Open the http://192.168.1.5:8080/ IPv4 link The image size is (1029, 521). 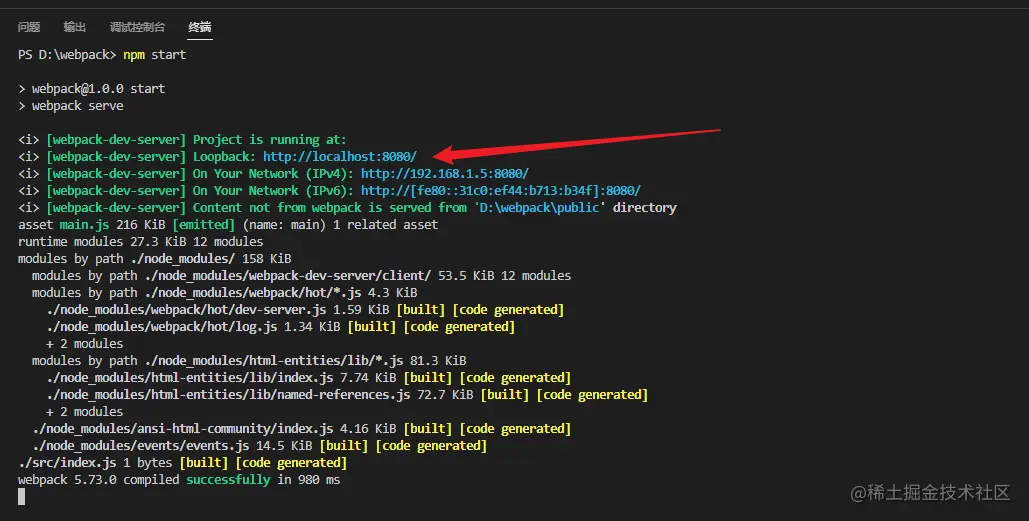pos(445,174)
